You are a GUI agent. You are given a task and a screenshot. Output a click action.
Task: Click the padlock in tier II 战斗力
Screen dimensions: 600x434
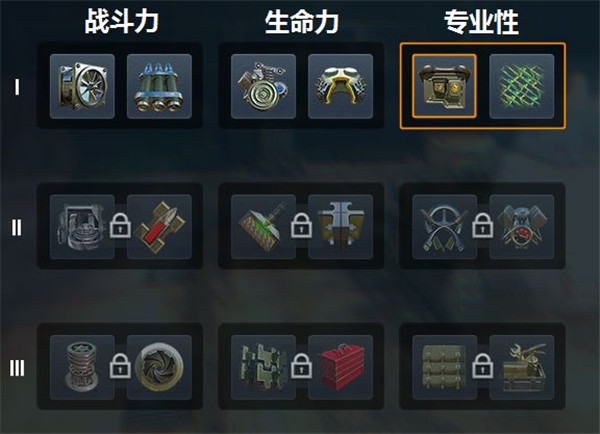pyautogui.click(x=121, y=226)
